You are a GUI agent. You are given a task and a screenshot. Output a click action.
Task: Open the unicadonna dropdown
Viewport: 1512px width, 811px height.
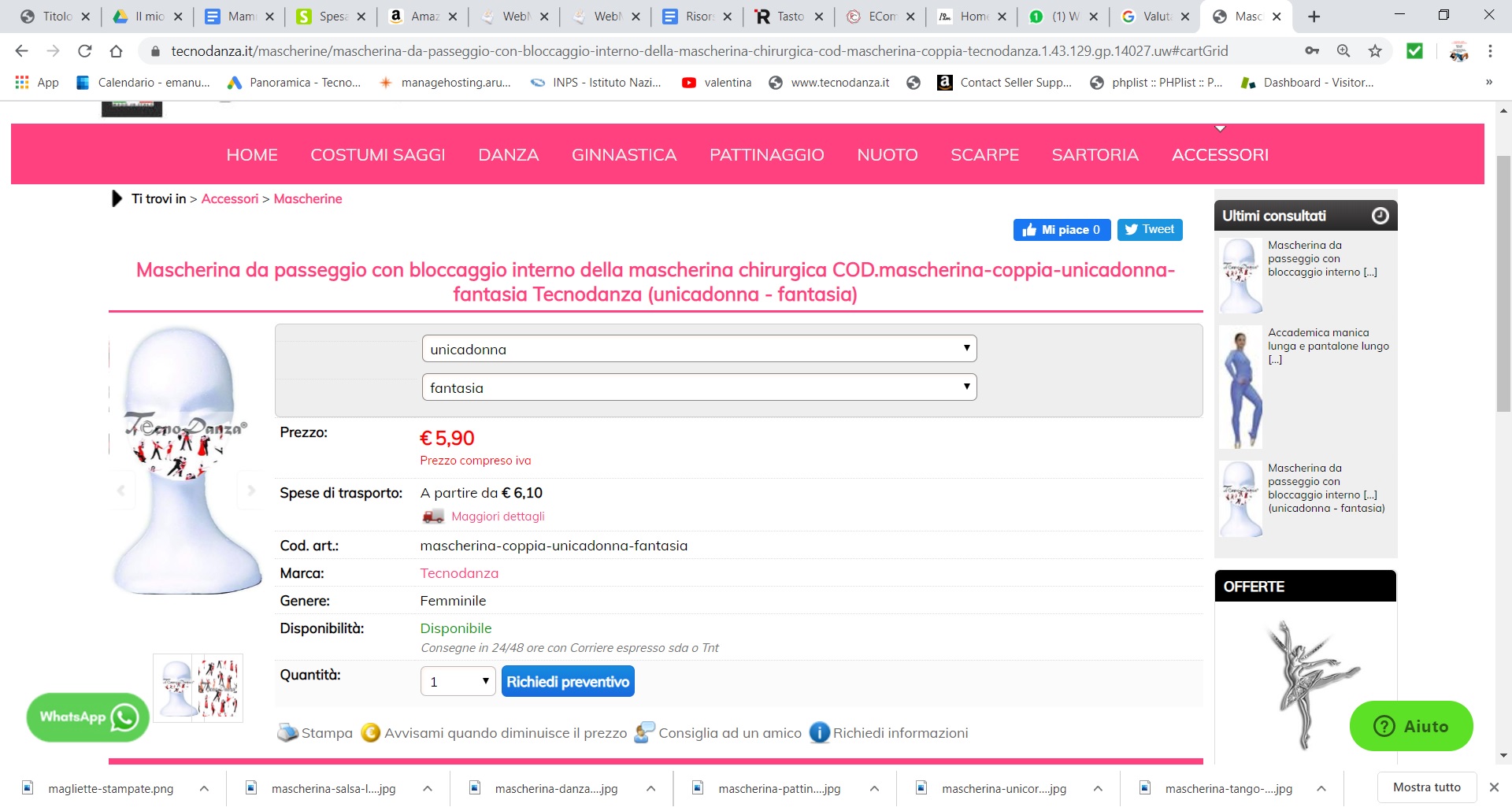pyautogui.click(x=699, y=349)
